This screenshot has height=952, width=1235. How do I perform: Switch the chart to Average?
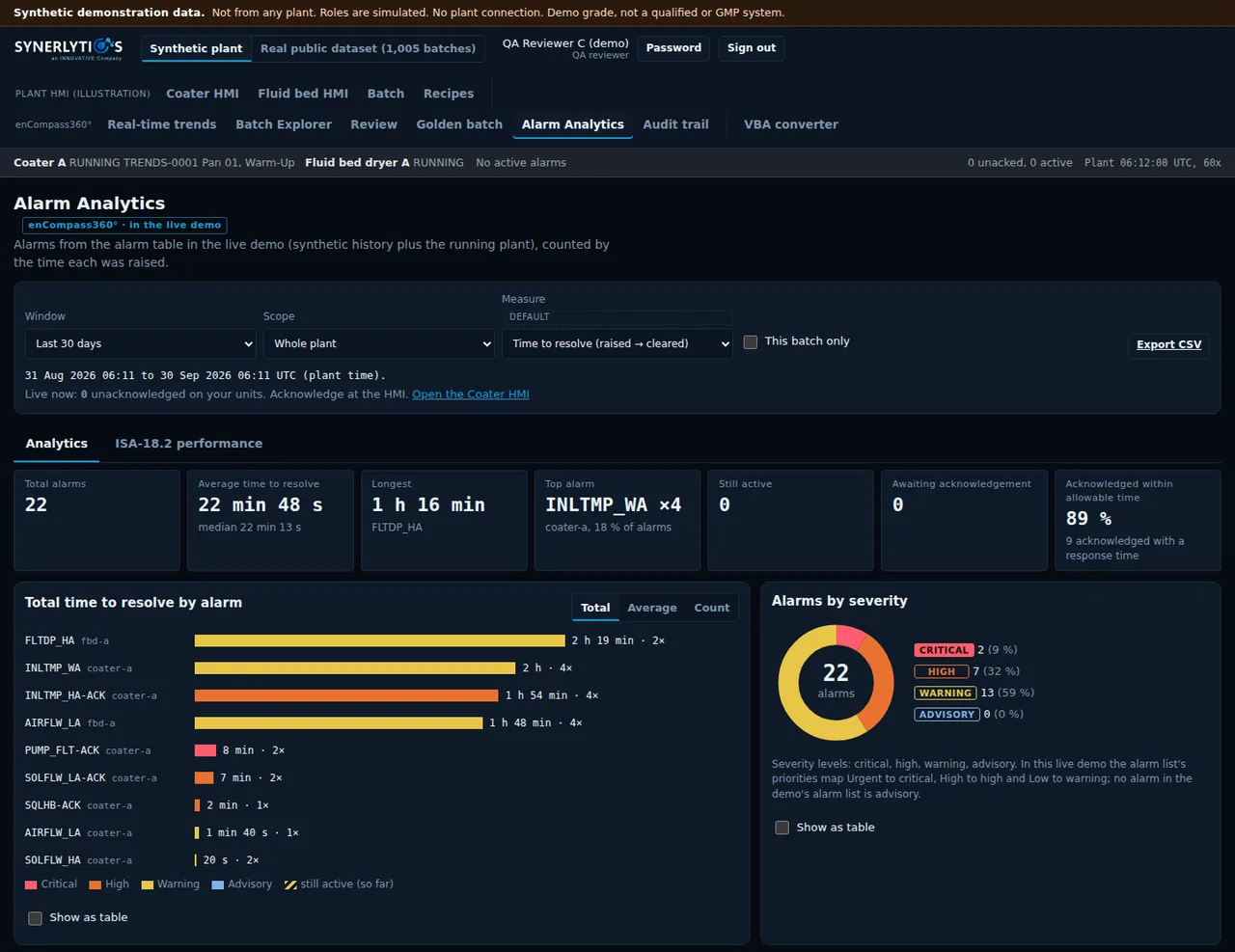pos(652,608)
